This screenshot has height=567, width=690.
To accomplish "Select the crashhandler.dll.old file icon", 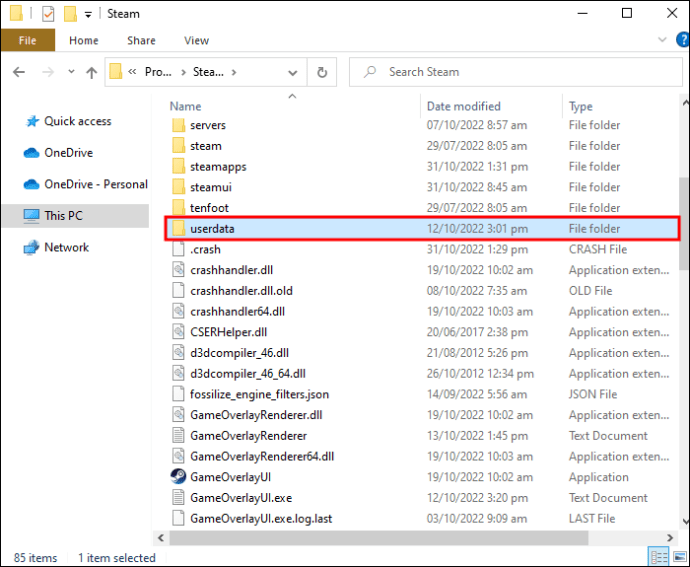I will pos(178,291).
